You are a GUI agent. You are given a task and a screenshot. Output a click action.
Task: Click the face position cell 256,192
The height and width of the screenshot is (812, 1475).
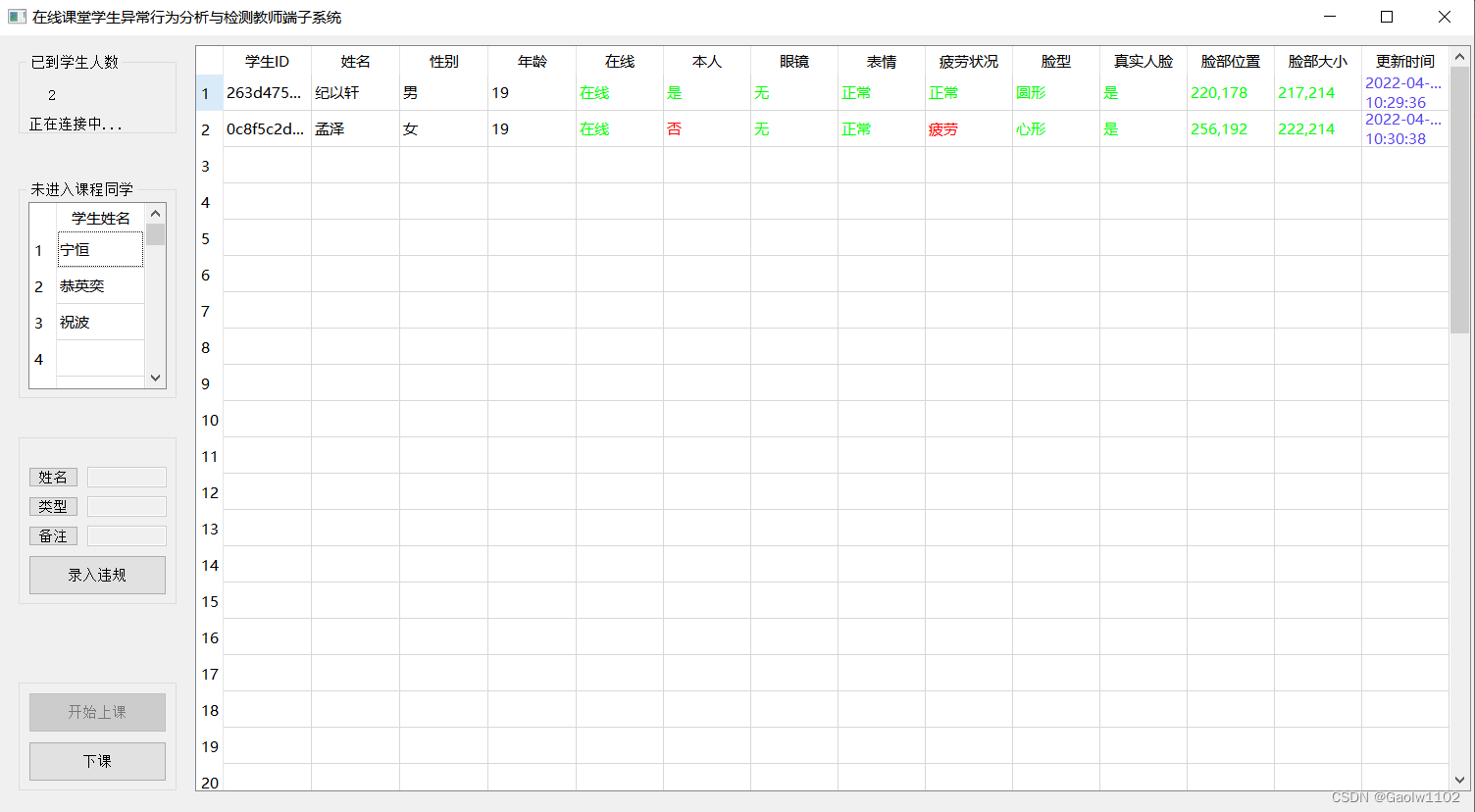[x=1231, y=129]
